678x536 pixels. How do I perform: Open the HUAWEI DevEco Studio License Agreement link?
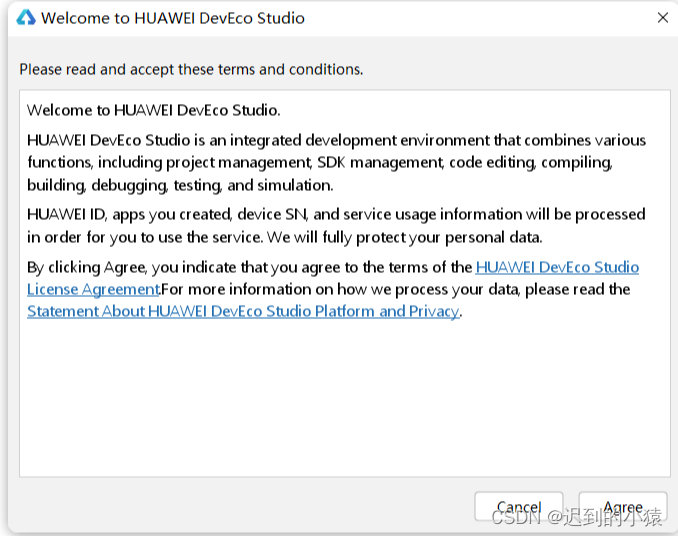557,267
